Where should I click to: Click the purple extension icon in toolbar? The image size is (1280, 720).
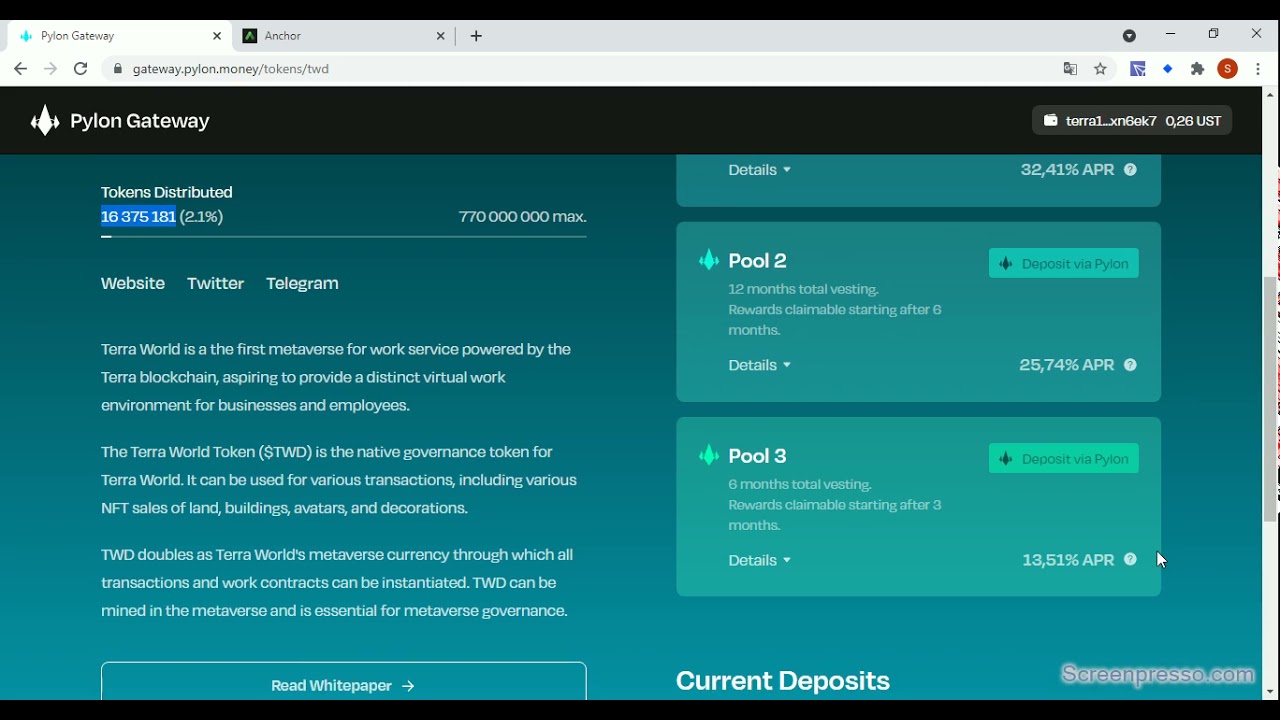(1138, 69)
